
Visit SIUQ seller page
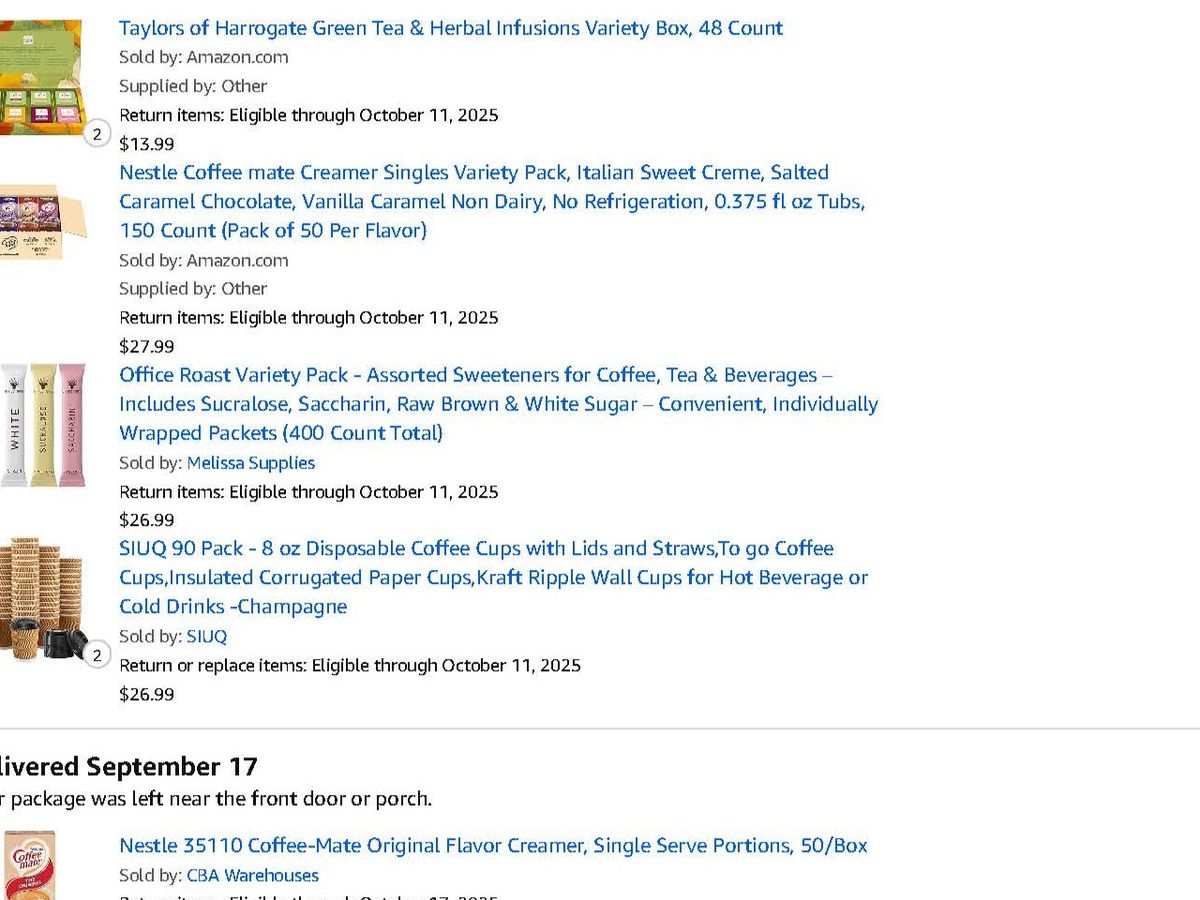click(x=207, y=636)
